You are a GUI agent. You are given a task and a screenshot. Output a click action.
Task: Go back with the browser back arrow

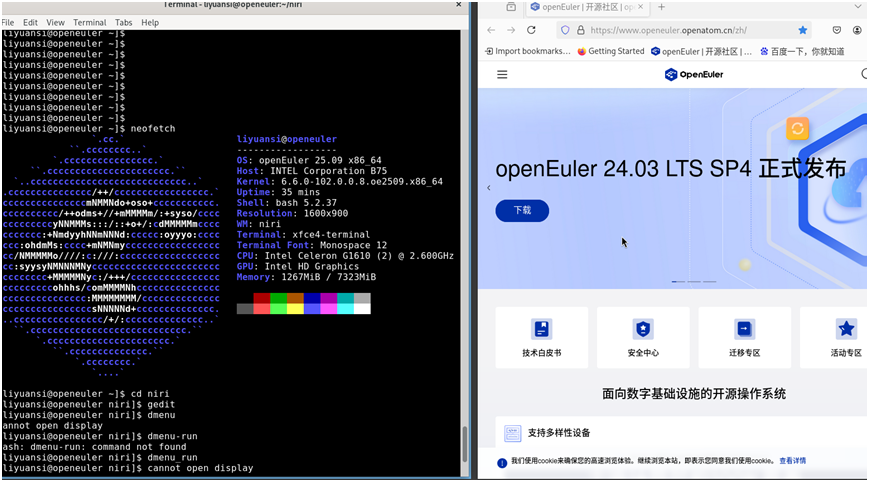pyautogui.click(x=491, y=30)
